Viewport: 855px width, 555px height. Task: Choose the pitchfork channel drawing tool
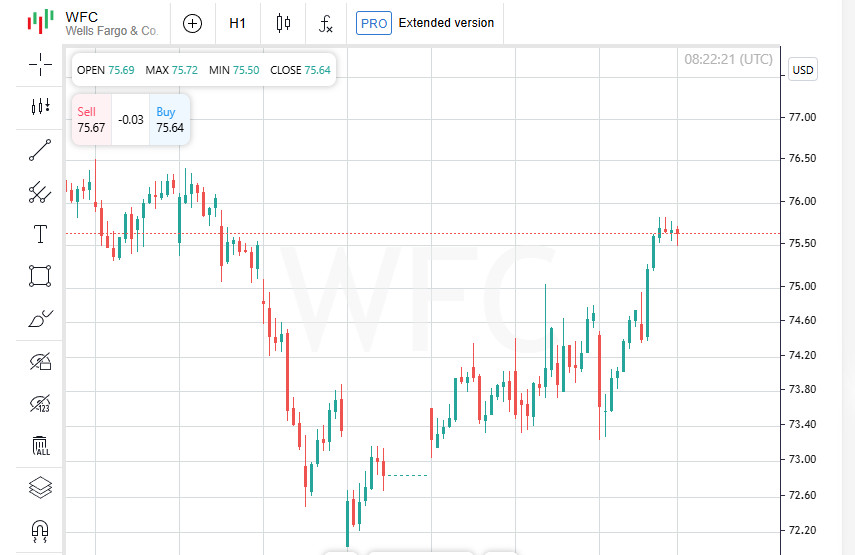click(x=40, y=192)
